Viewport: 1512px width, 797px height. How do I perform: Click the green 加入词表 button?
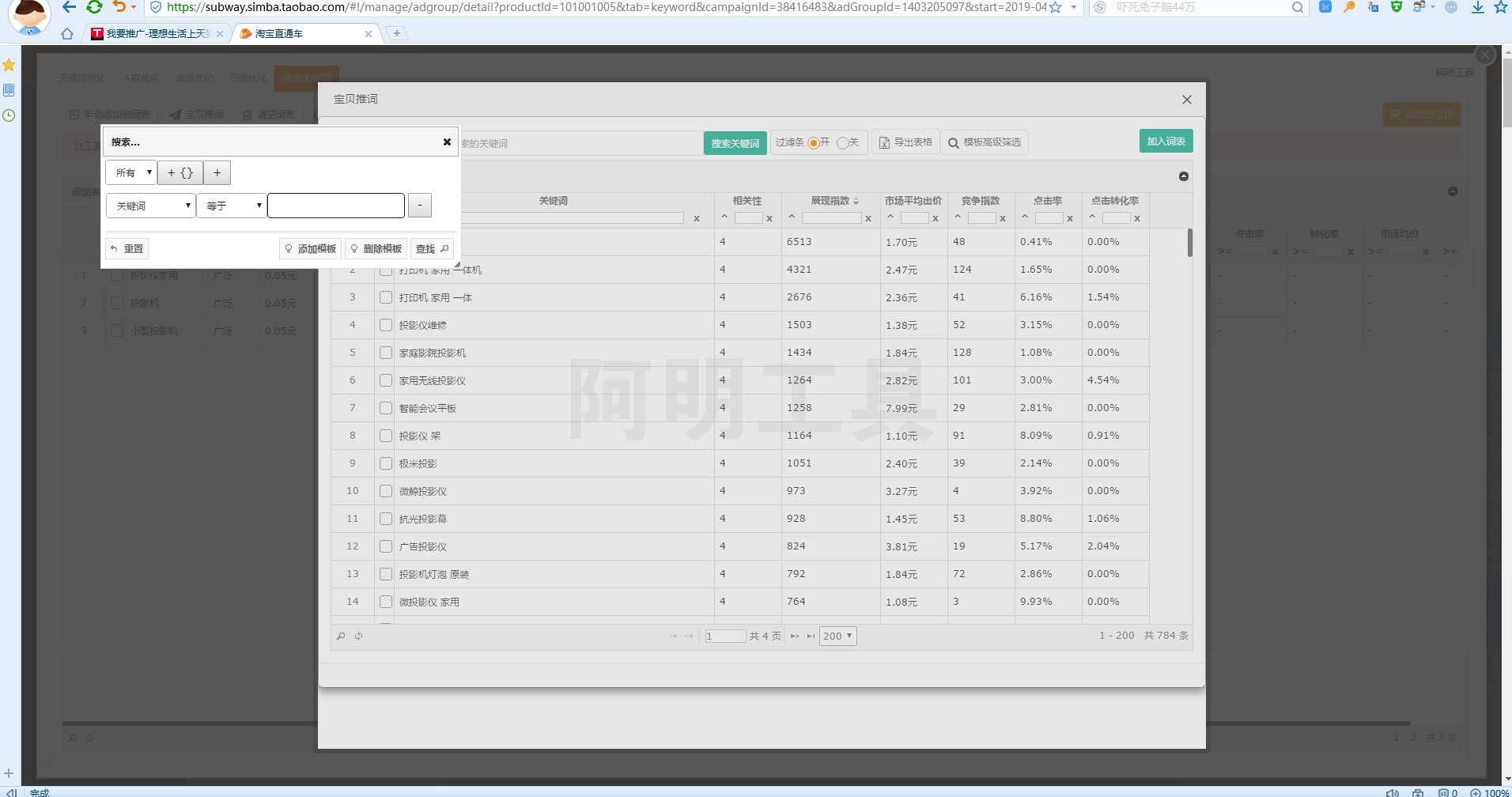point(1166,141)
